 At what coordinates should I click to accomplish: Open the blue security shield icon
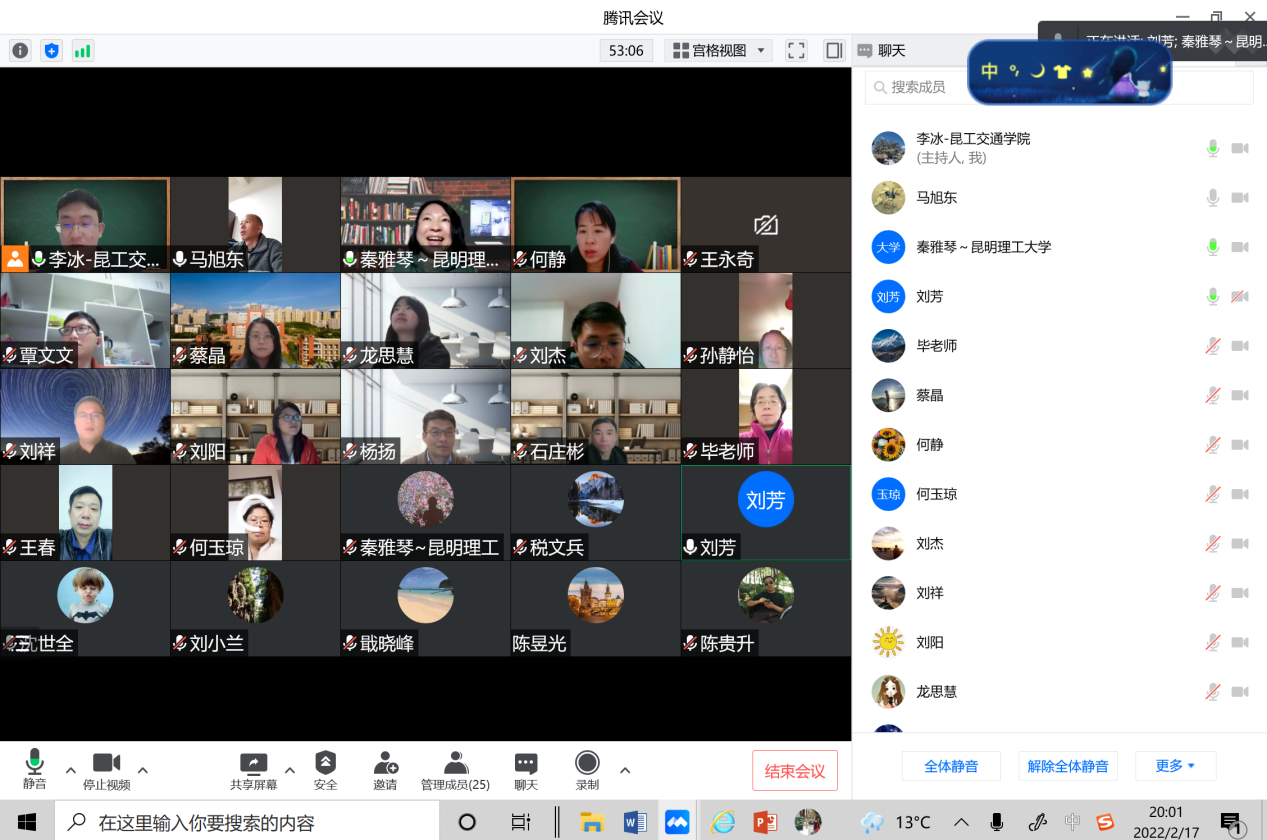[51, 50]
